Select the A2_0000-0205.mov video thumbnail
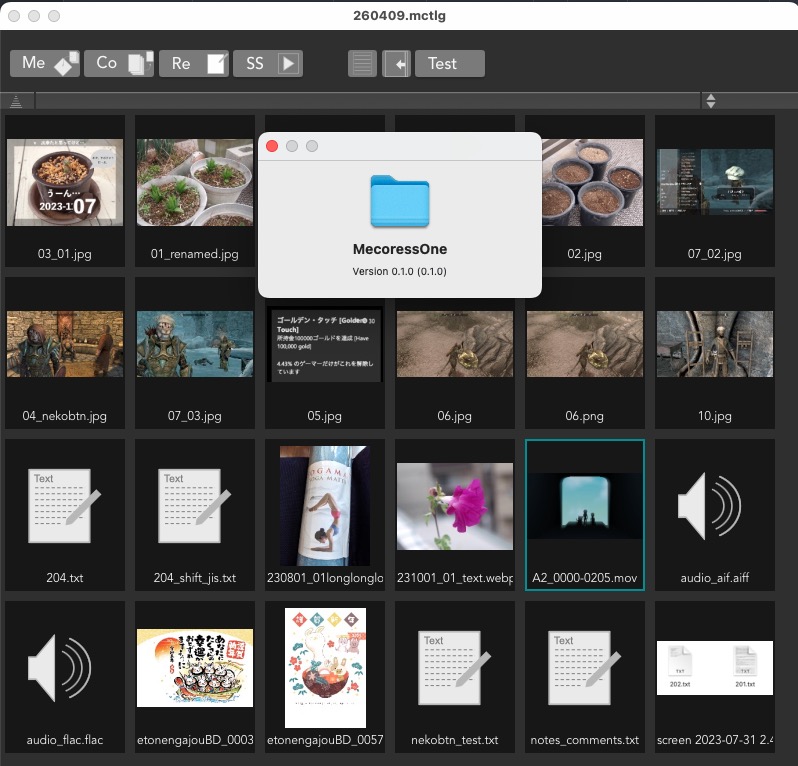798x766 pixels. [x=585, y=507]
